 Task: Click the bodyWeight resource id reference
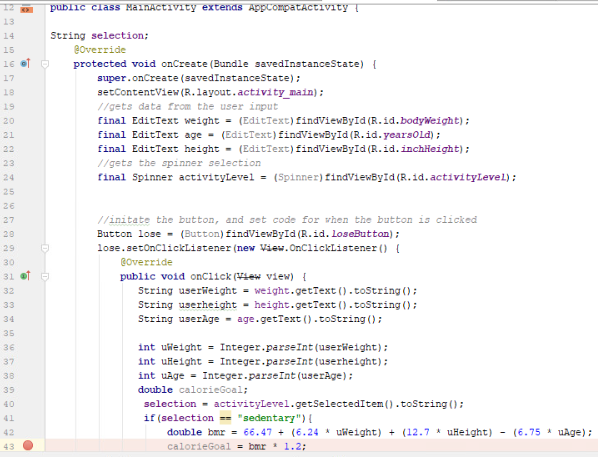(429, 121)
